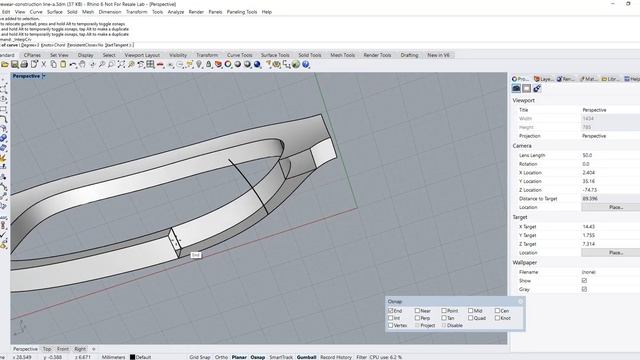Click the padlock lock objects icon
The height and width of the screenshot is (360, 640).
[x=209, y=64]
